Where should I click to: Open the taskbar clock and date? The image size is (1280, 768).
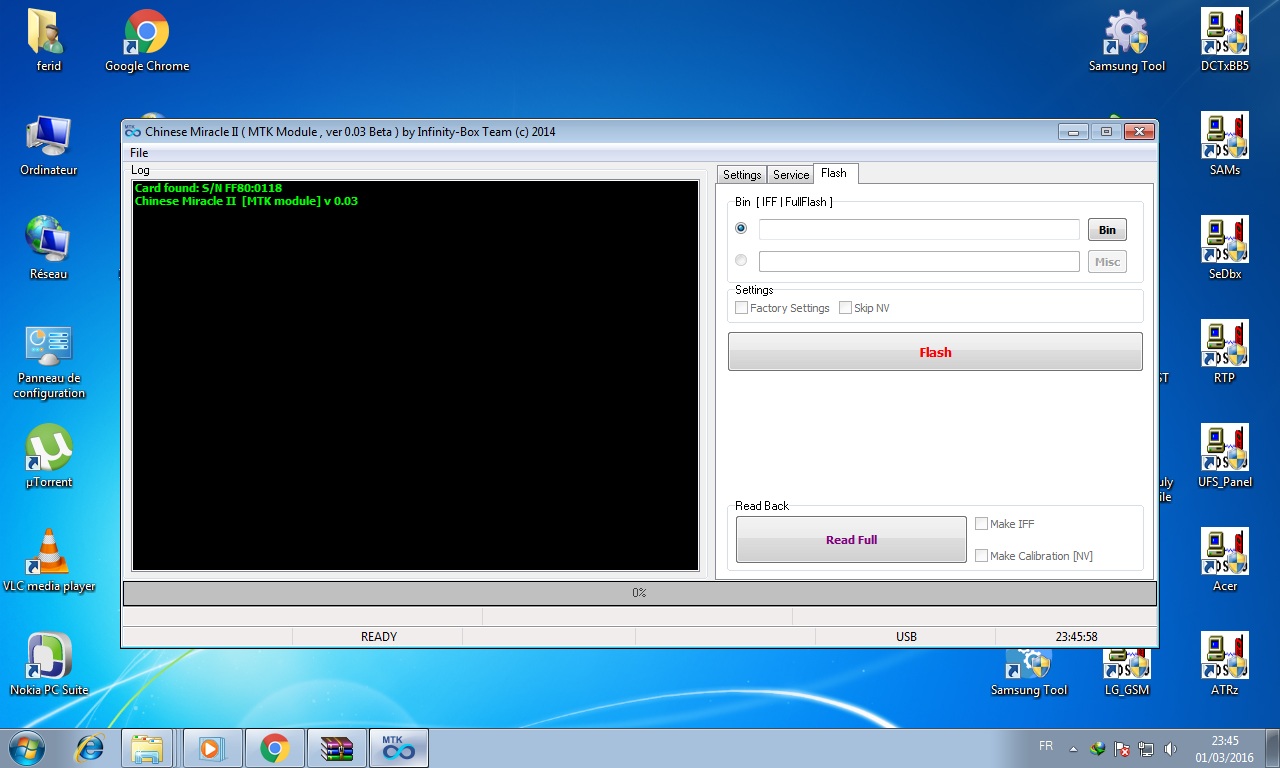1225,748
